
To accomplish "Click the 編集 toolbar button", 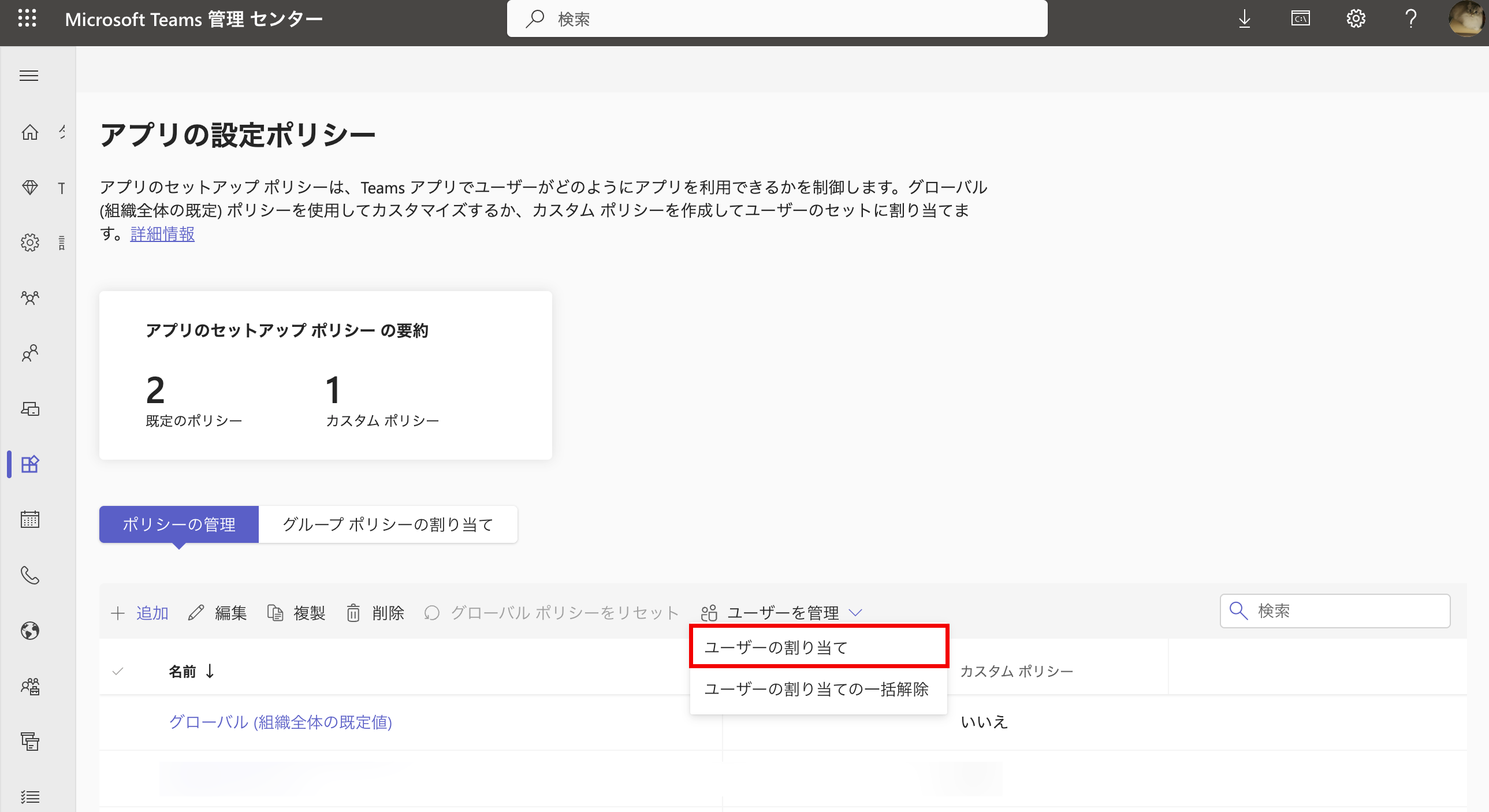I will [217, 613].
